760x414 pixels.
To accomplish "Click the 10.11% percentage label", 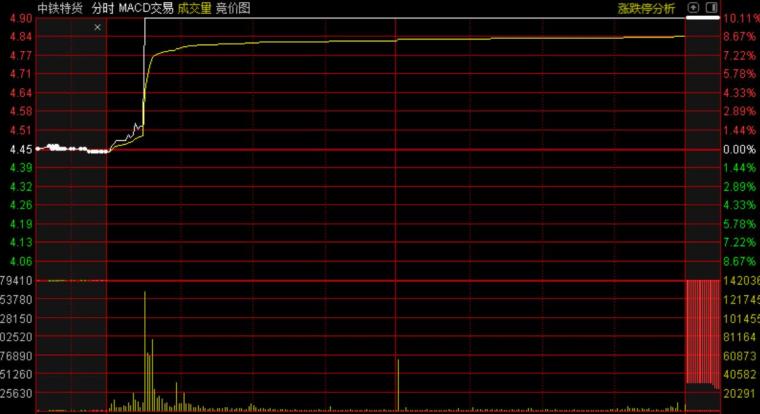I will tap(741, 18).
